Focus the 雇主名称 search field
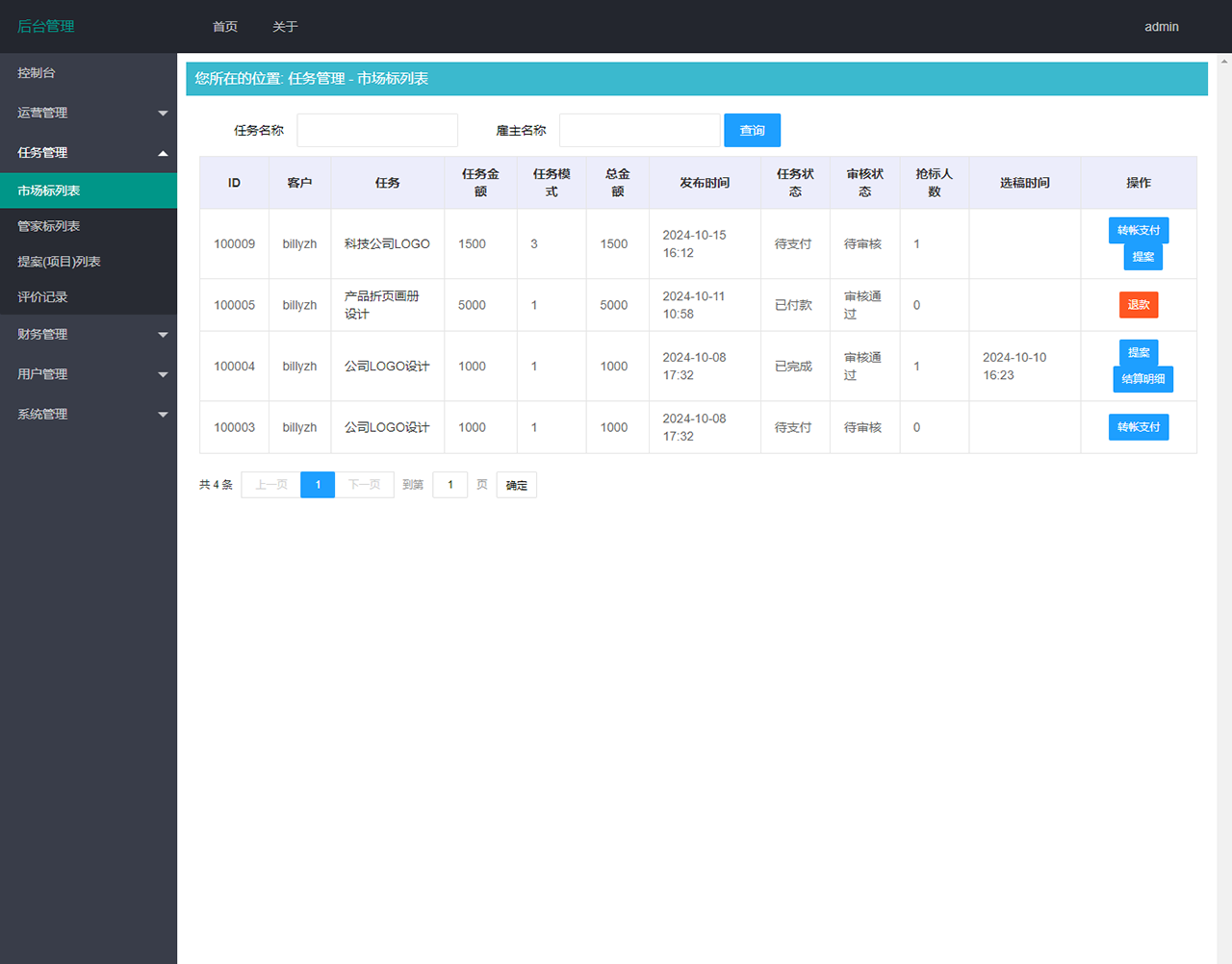 coord(640,131)
